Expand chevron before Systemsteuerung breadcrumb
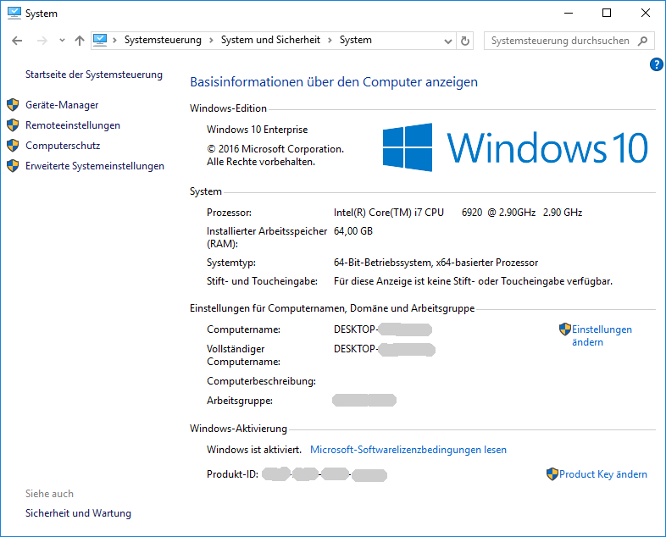Screen dimensions: 666x537 coord(115,40)
